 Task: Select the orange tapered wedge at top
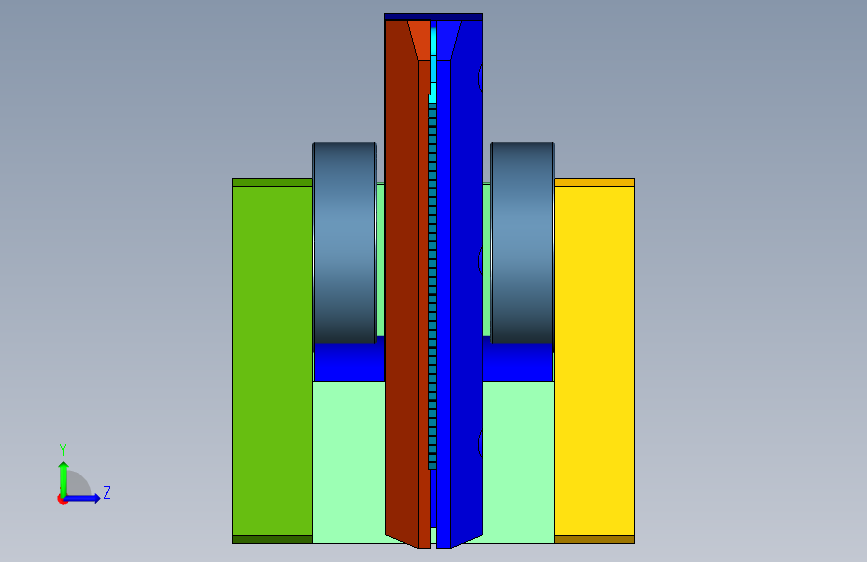(x=420, y=40)
